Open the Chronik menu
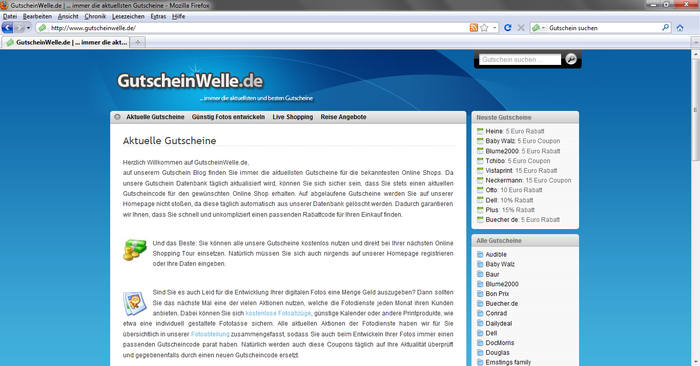This screenshot has width=700, height=366. (x=95, y=17)
